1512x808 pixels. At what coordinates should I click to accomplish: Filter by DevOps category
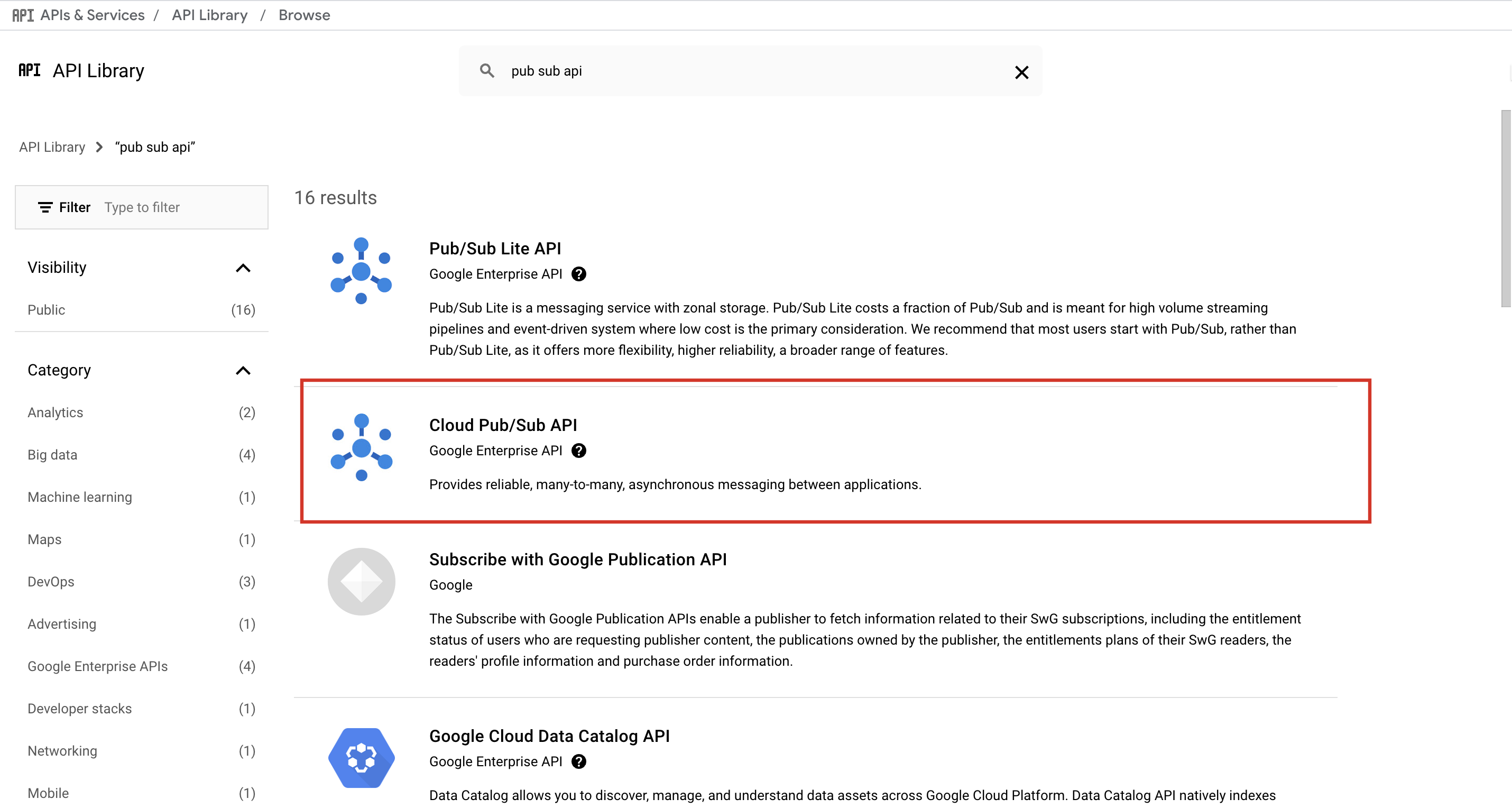(x=142, y=581)
